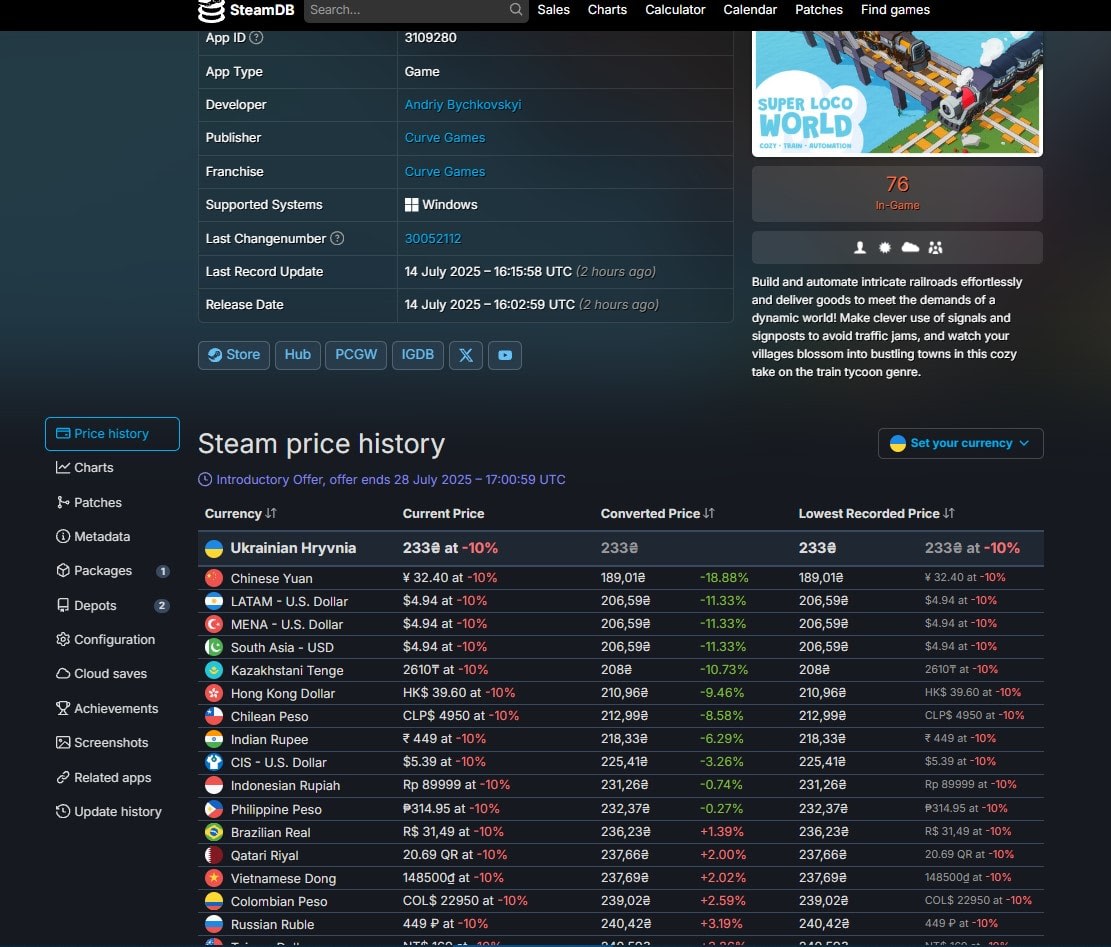The image size is (1111, 947).
Task: Sort table by Currency column
Action: [240, 514]
